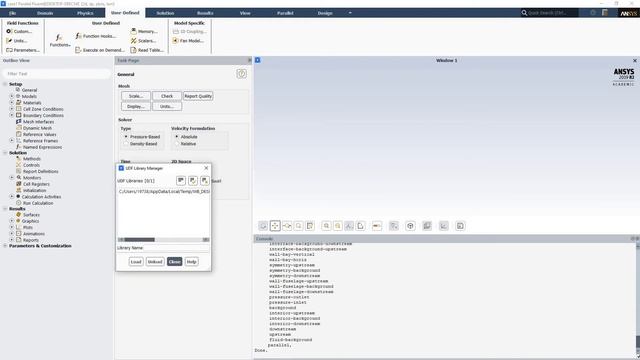Viewport: 640px width, 360px height.
Task: Switch to the Domain tab
Action: 45,13
